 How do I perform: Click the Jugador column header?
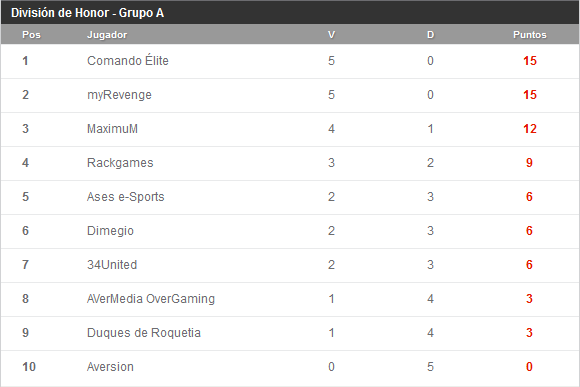(x=107, y=35)
